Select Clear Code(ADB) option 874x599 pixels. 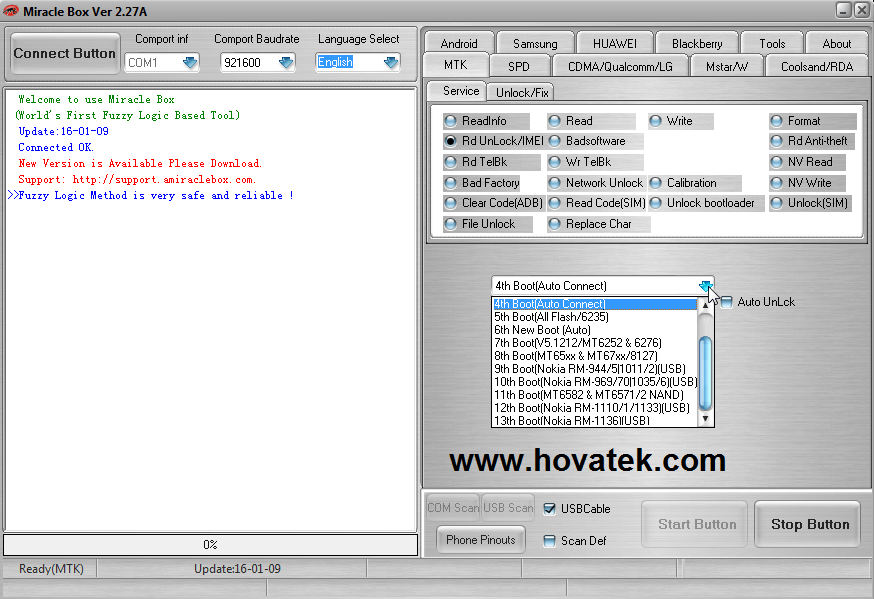click(451, 203)
